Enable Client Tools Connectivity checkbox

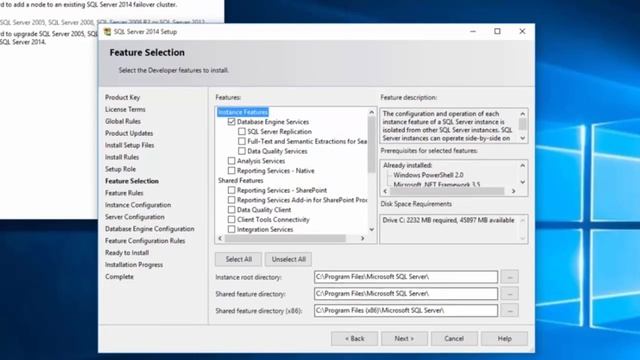[231, 220]
